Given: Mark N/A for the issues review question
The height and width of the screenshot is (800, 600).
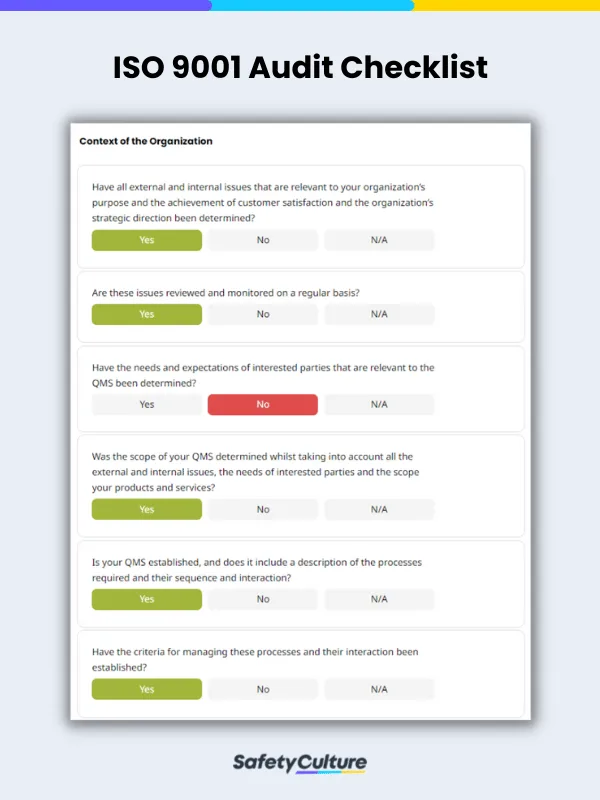Looking at the screenshot, I should coord(379,314).
